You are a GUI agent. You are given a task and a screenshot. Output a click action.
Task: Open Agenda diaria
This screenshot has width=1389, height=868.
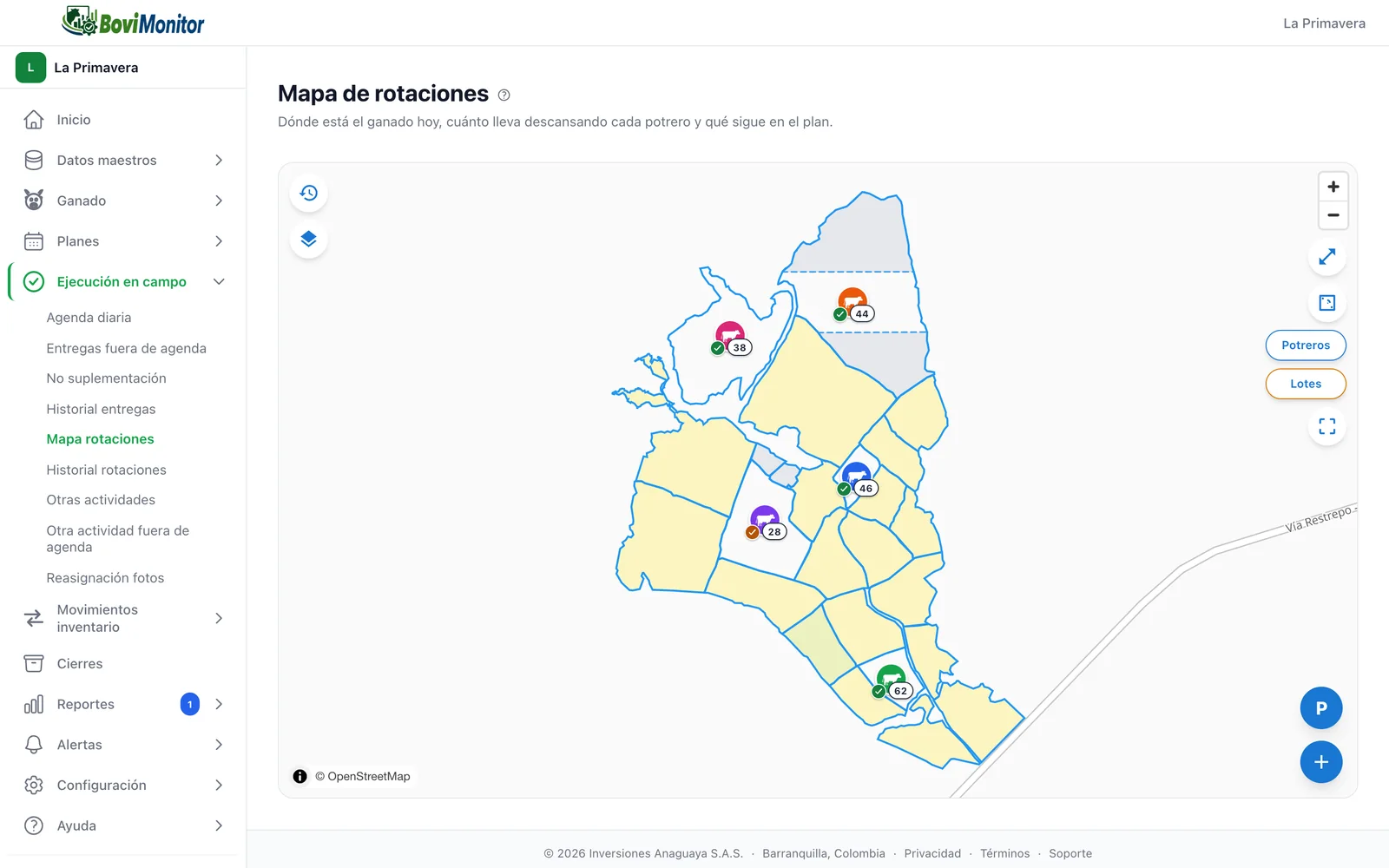[89, 318]
